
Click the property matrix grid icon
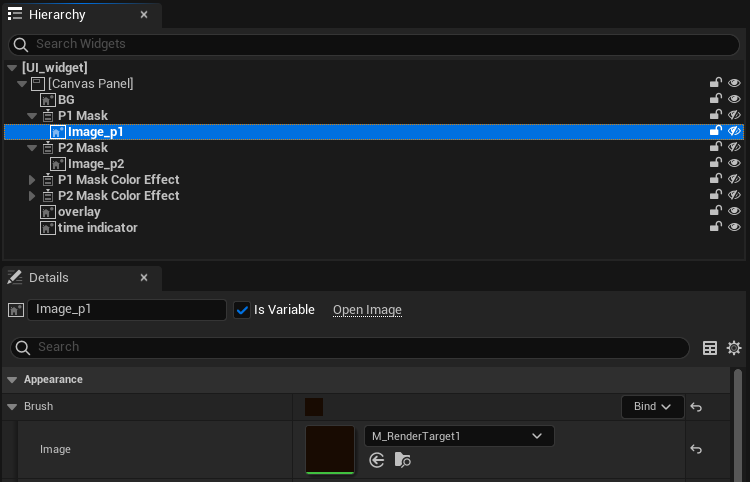click(710, 348)
